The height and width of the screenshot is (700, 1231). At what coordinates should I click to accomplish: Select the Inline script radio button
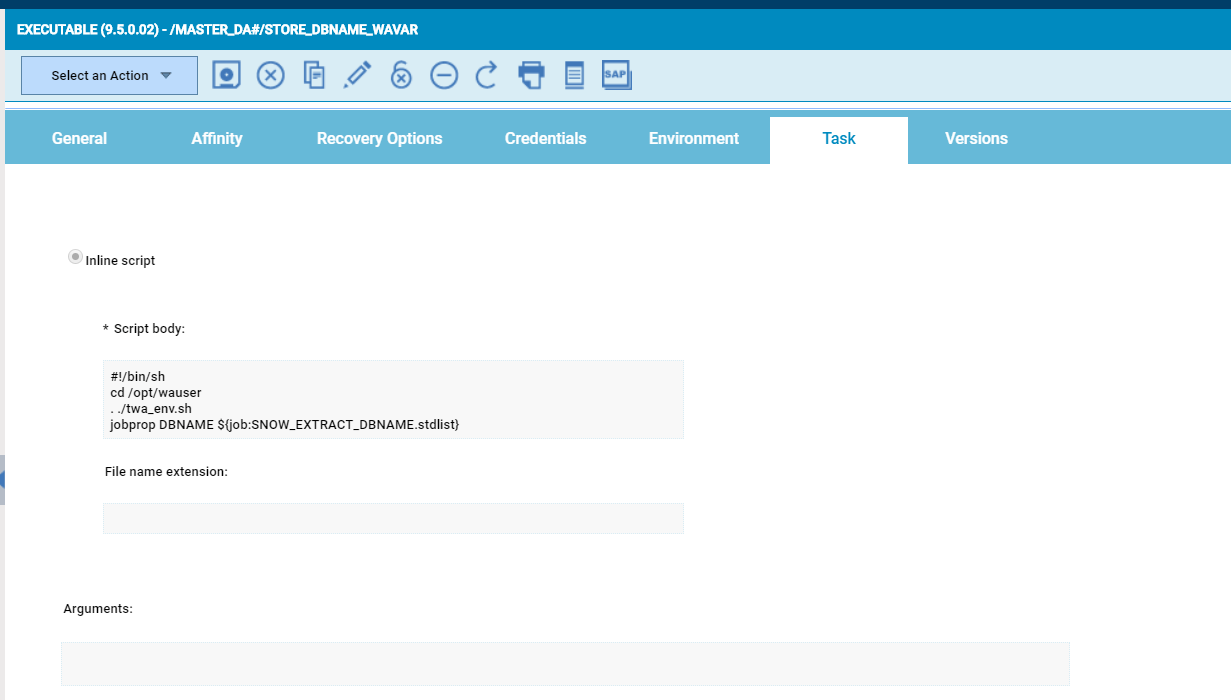pos(75,257)
